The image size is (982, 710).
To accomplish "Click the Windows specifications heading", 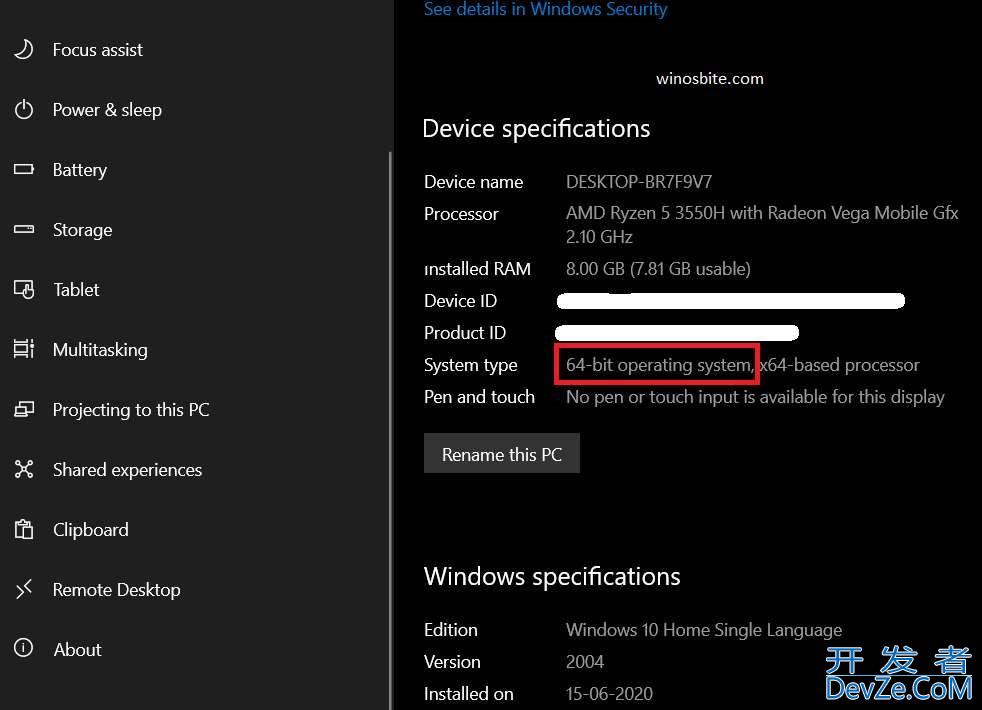I will 552,577.
